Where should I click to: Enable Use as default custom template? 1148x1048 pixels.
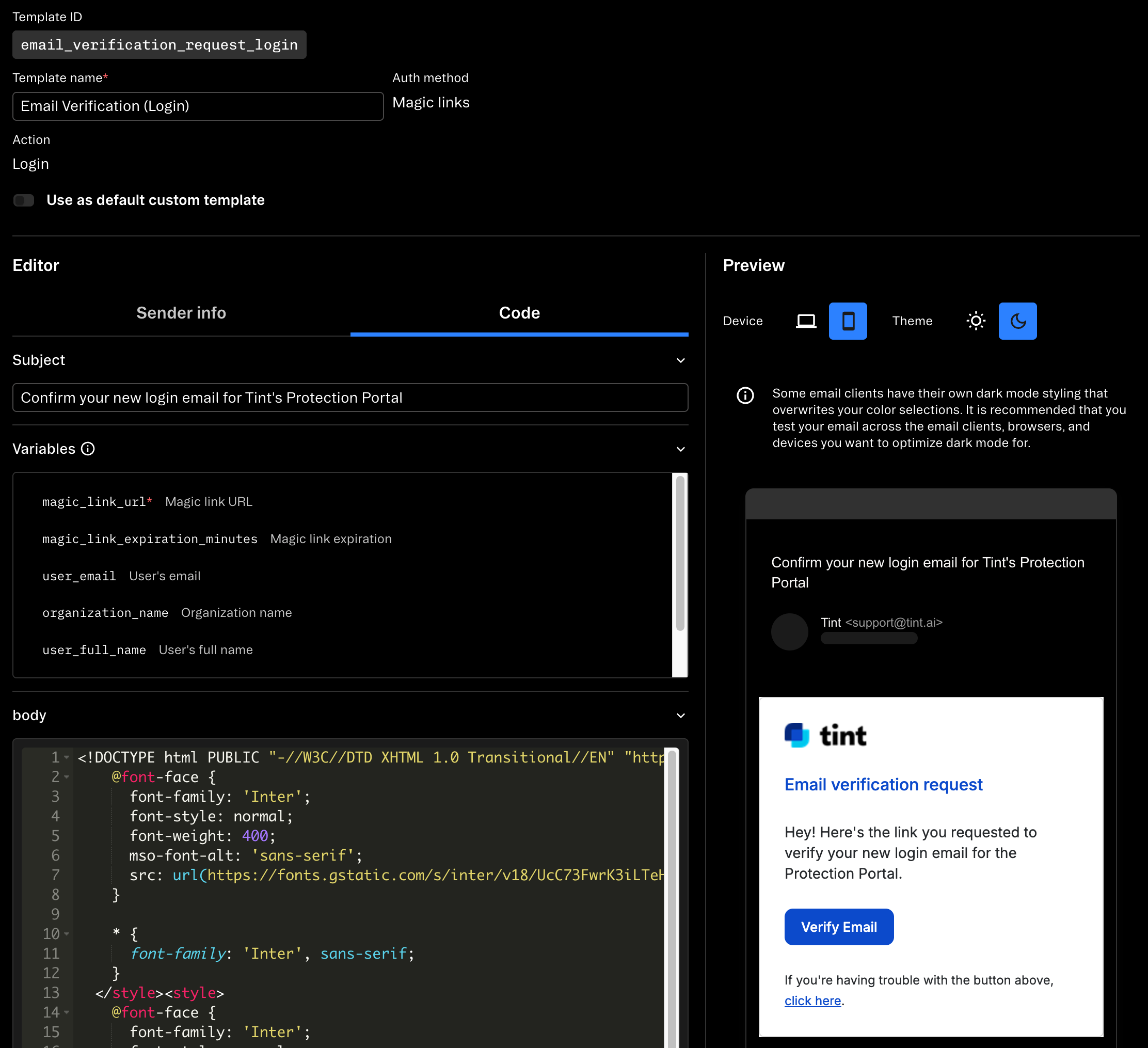pos(24,200)
